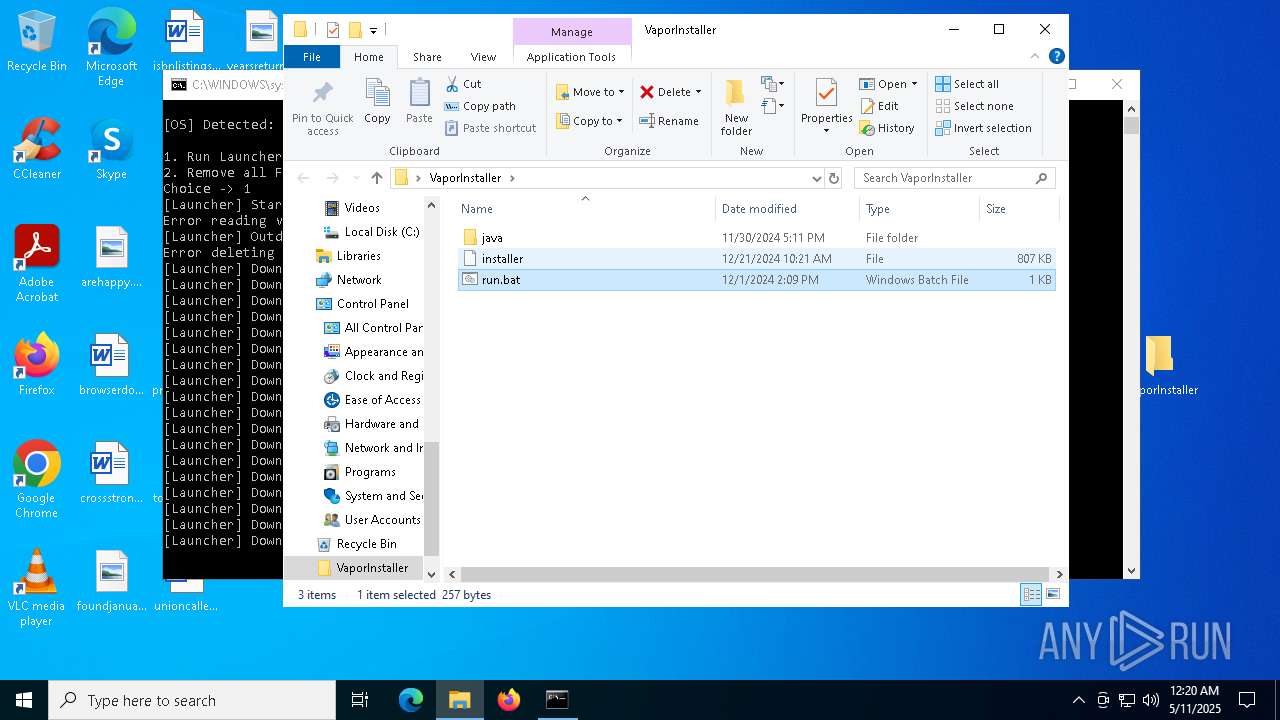
Task: Switch to Large icons view layout
Action: [1052, 595]
